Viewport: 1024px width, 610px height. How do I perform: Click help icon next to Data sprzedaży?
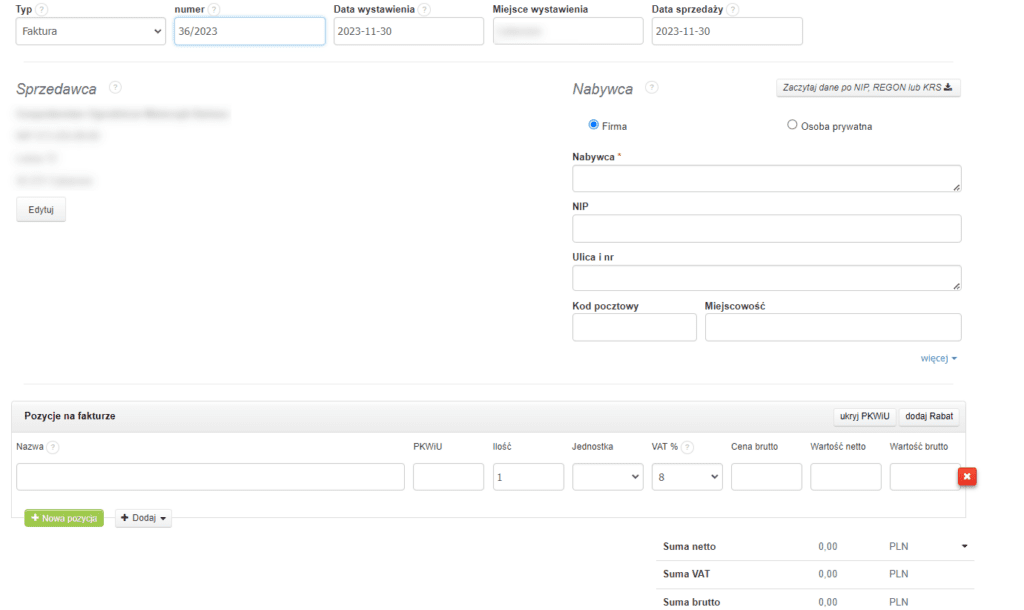733,9
